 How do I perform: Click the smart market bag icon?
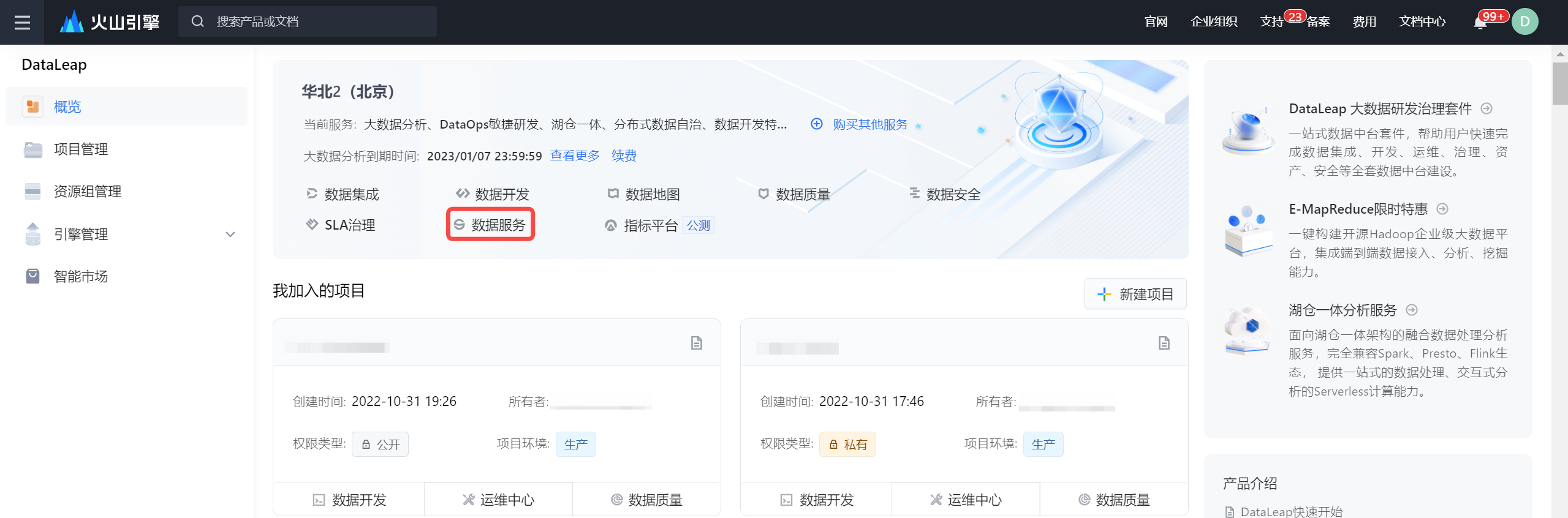32,276
